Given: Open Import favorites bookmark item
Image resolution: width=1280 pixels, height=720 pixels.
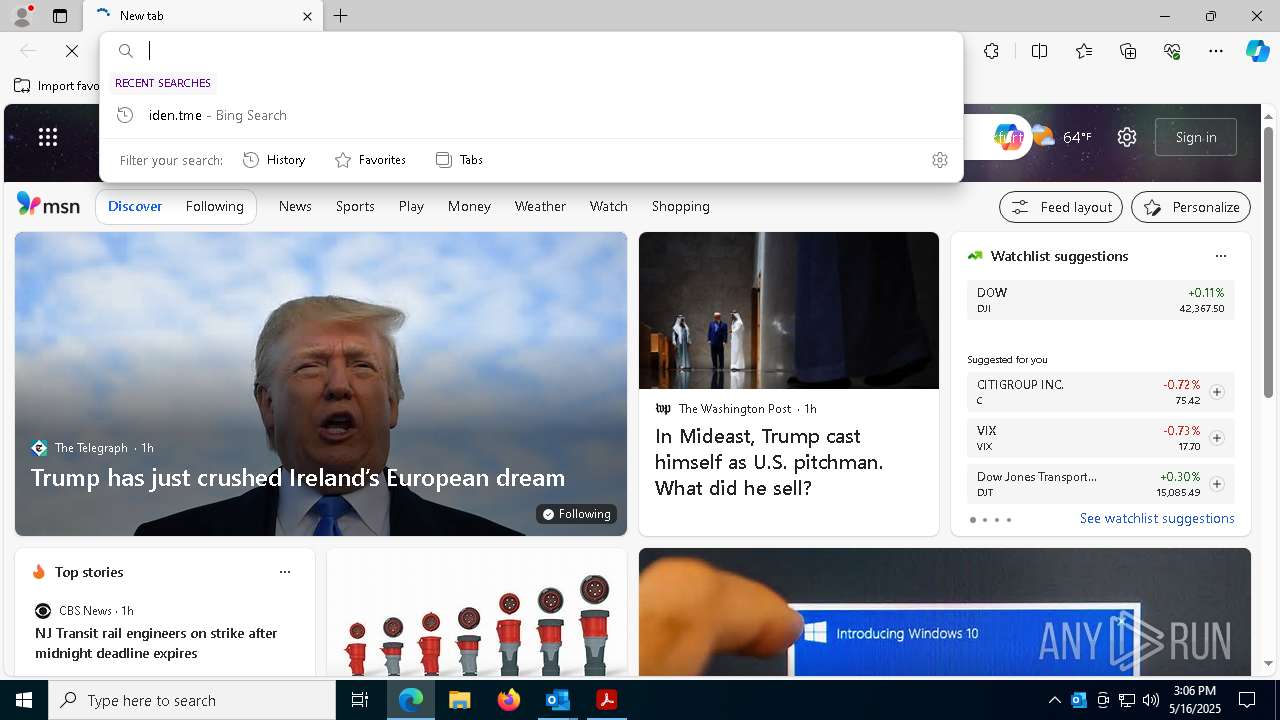Looking at the screenshot, I should pos(57,86).
